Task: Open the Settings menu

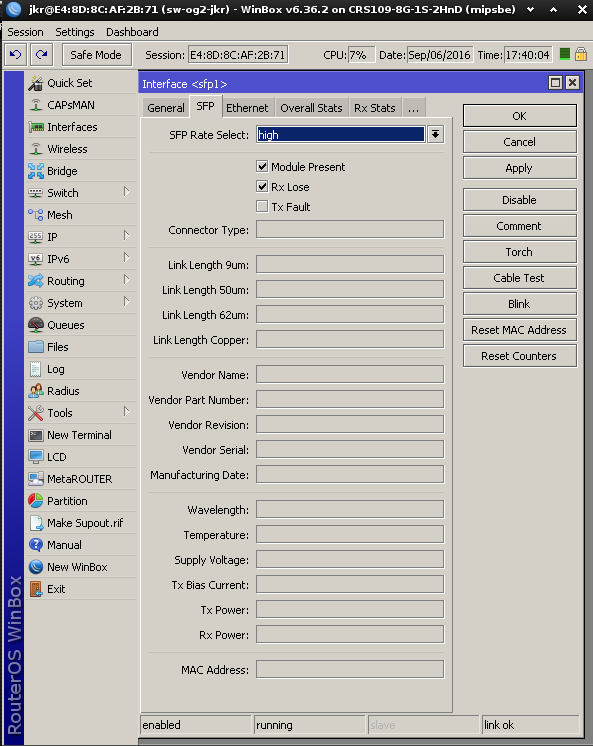Action: point(75,32)
